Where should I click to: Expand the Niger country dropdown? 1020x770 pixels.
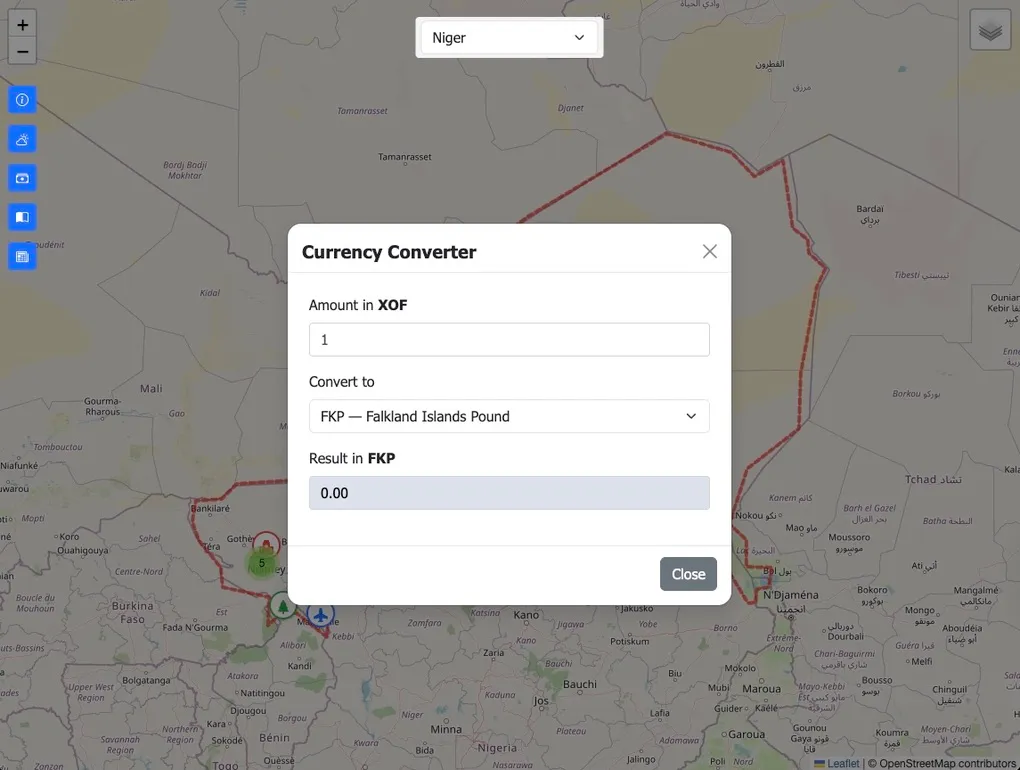point(509,38)
